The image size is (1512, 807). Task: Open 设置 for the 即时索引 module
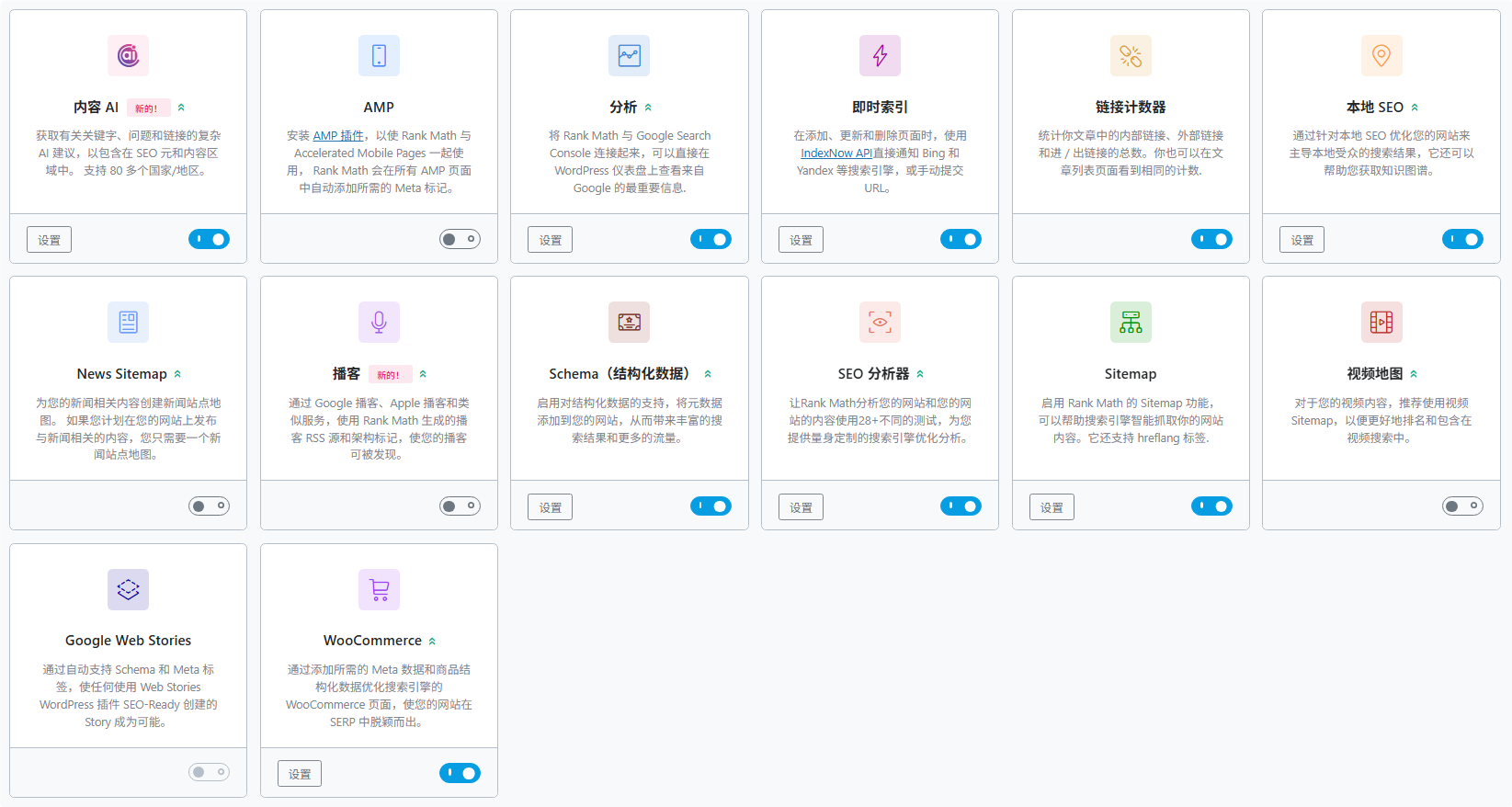click(801, 240)
